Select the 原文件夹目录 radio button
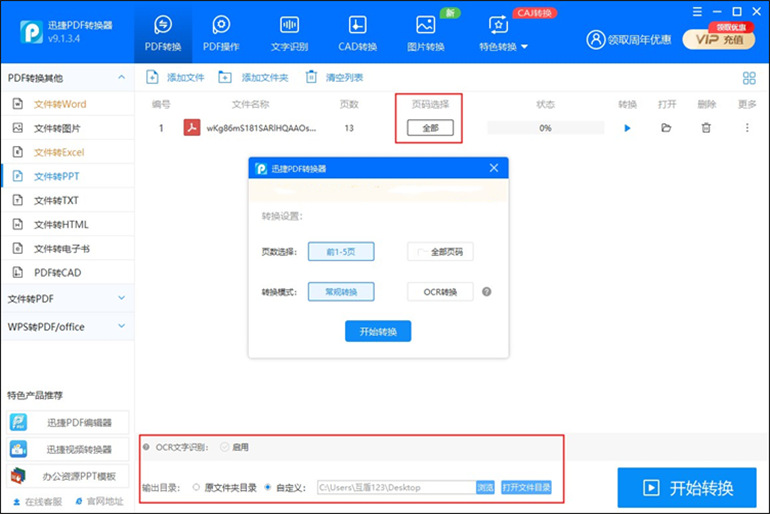Viewport: 770px width, 514px height. point(196,487)
